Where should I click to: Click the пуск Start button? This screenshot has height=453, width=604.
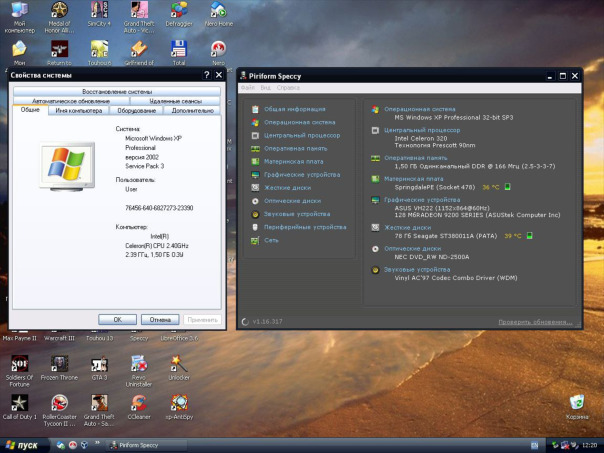coord(23,445)
